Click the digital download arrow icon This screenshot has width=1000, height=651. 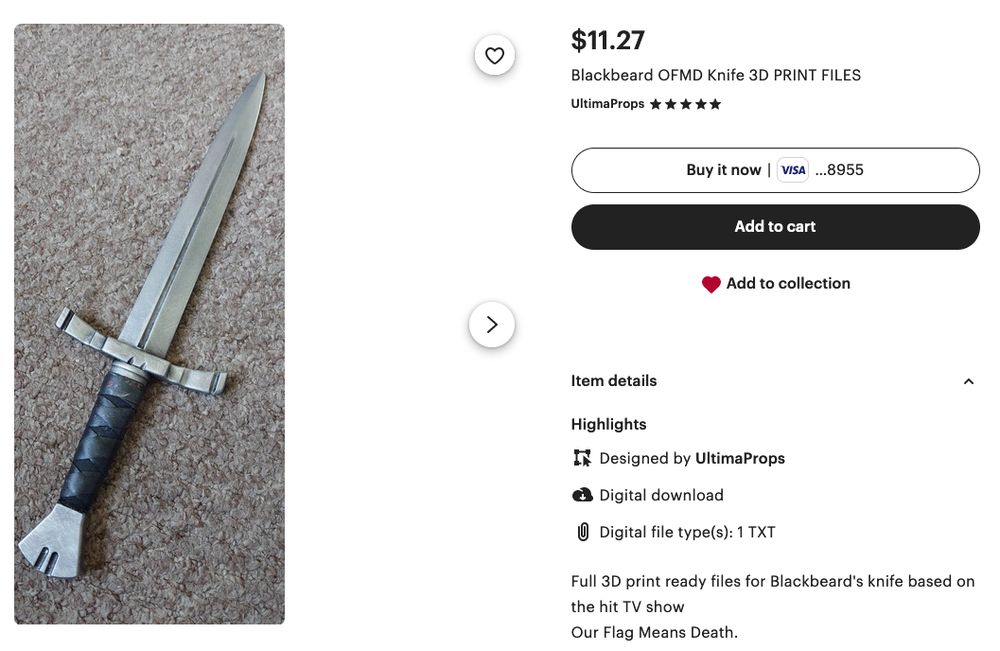581,495
